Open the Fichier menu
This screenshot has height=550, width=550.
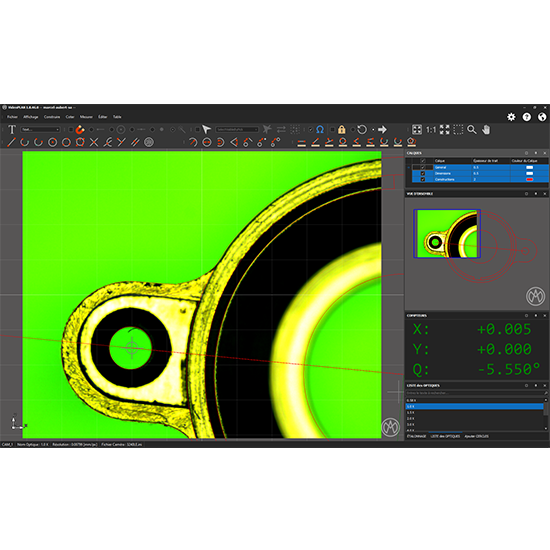click(12, 117)
